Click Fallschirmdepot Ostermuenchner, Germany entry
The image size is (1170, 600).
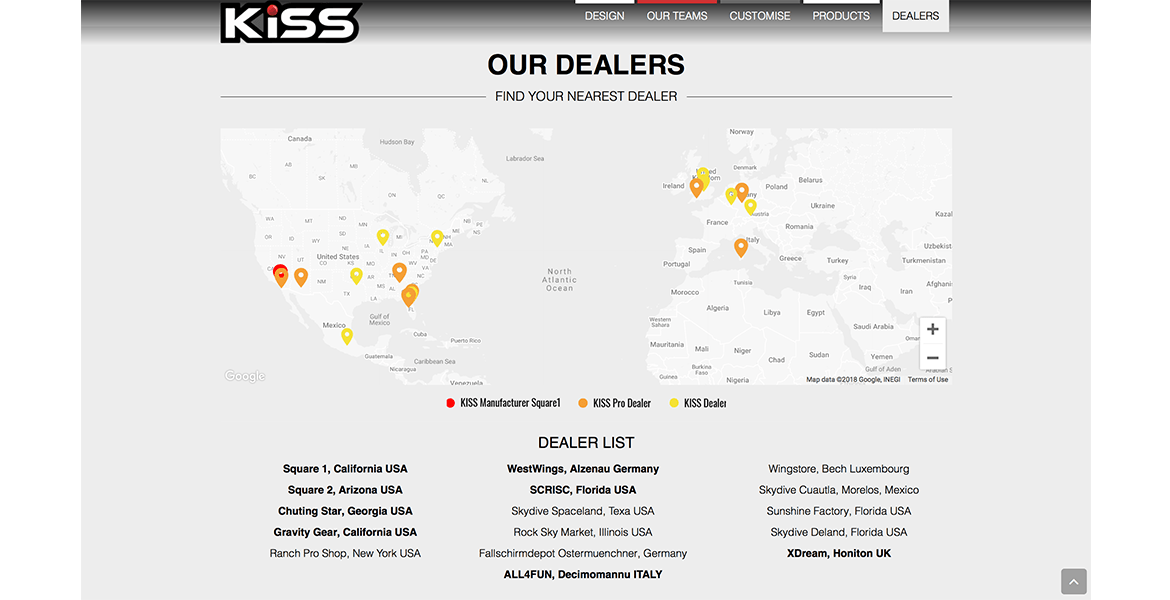click(583, 553)
